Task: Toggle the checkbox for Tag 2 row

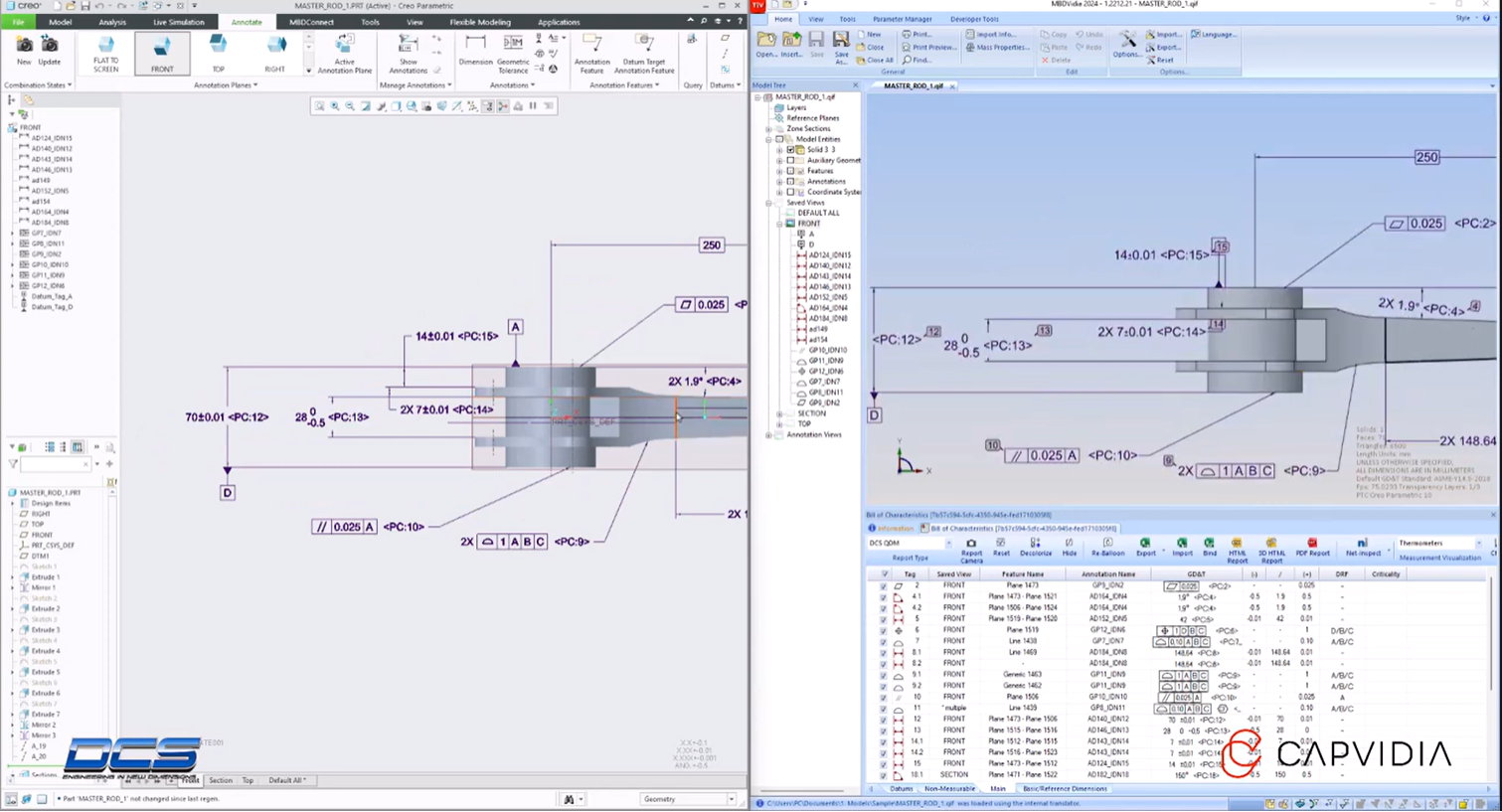Action: (884, 586)
